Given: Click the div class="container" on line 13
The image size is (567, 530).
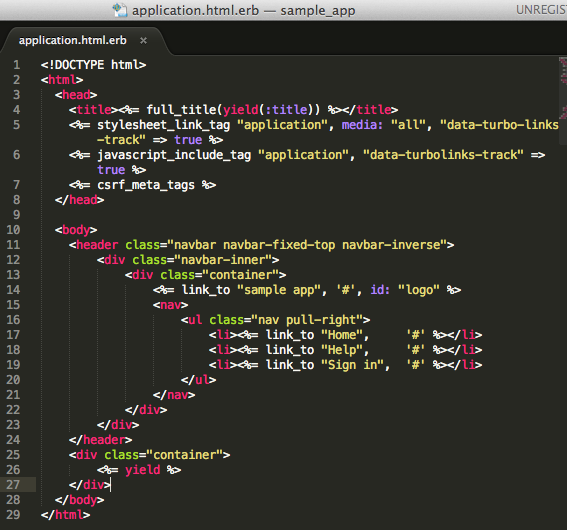Looking at the screenshot, I should point(205,275).
